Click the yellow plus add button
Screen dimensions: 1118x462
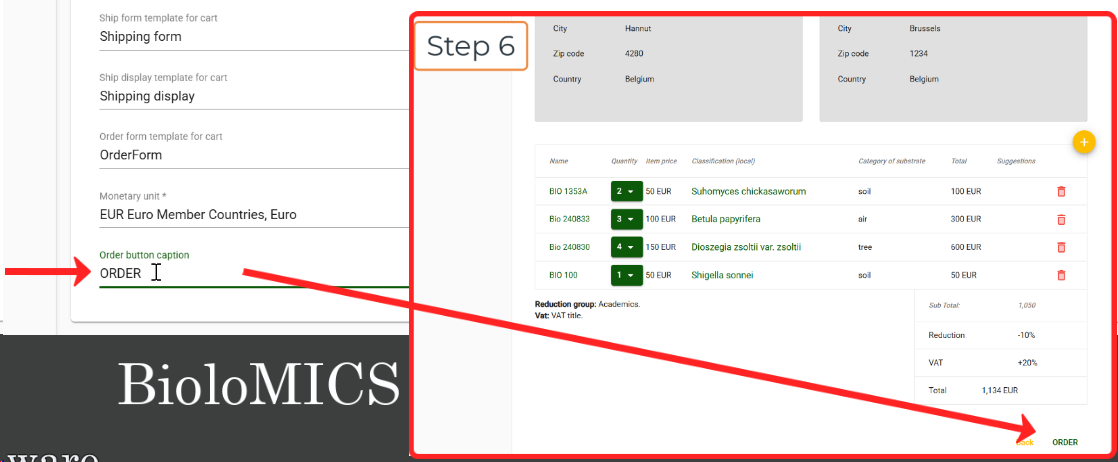1083,142
